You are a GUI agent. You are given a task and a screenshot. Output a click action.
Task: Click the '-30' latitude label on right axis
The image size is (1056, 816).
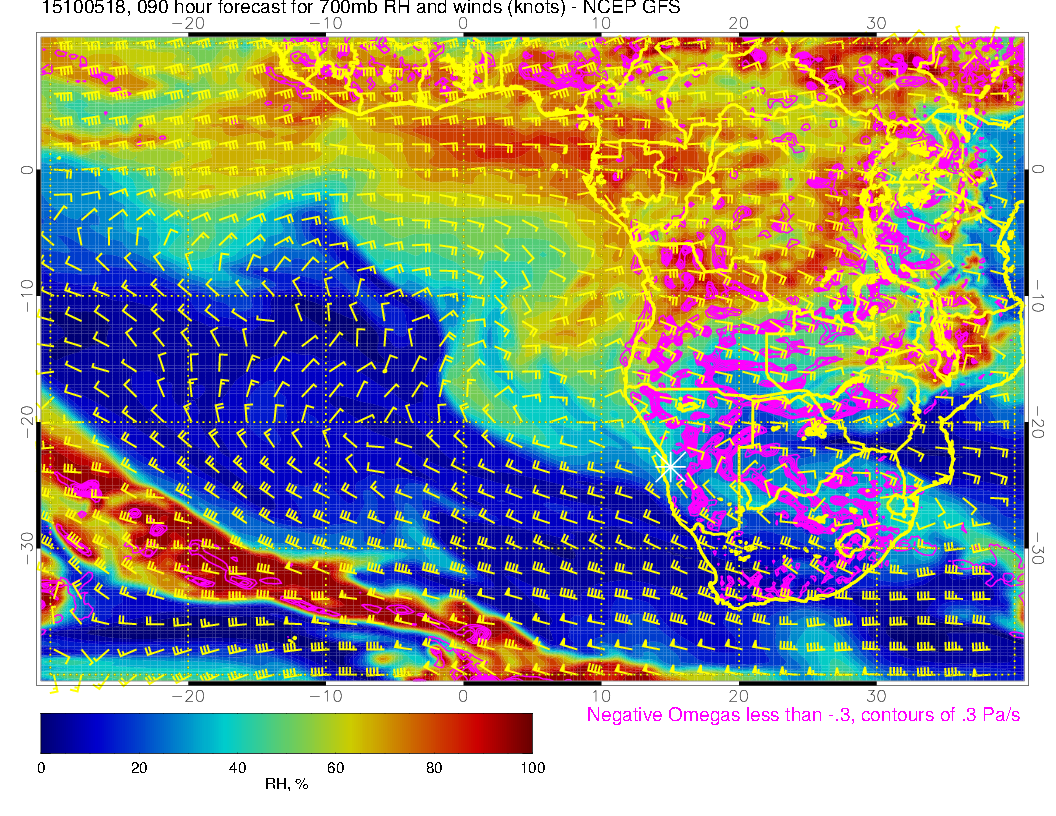tap(1037, 547)
